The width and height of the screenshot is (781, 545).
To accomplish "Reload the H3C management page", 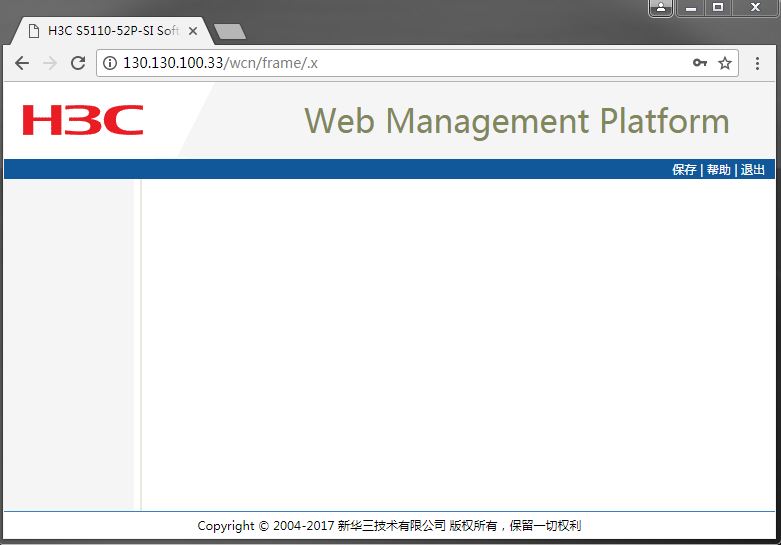I will 78,63.
